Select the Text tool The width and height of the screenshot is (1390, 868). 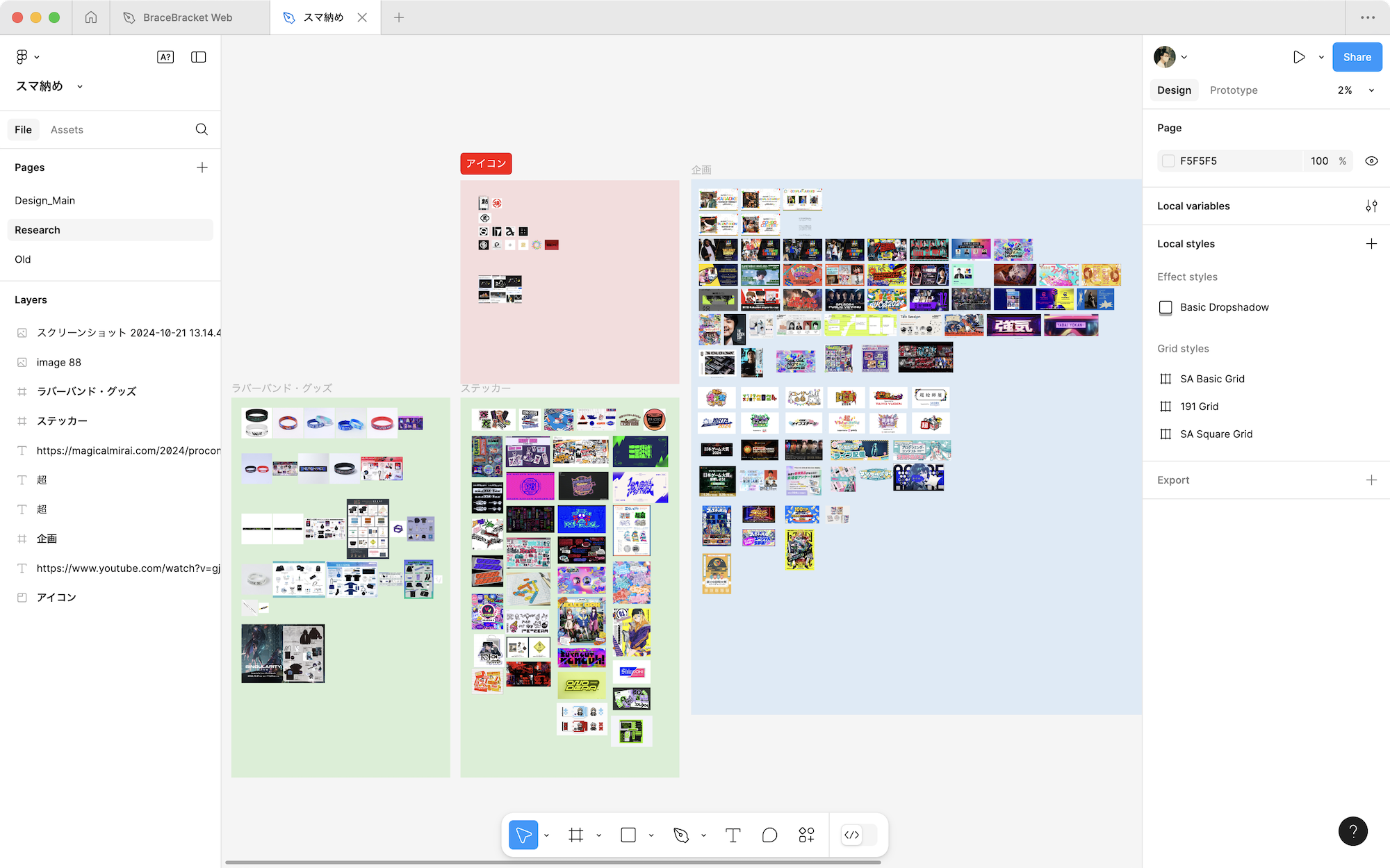point(733,835)
